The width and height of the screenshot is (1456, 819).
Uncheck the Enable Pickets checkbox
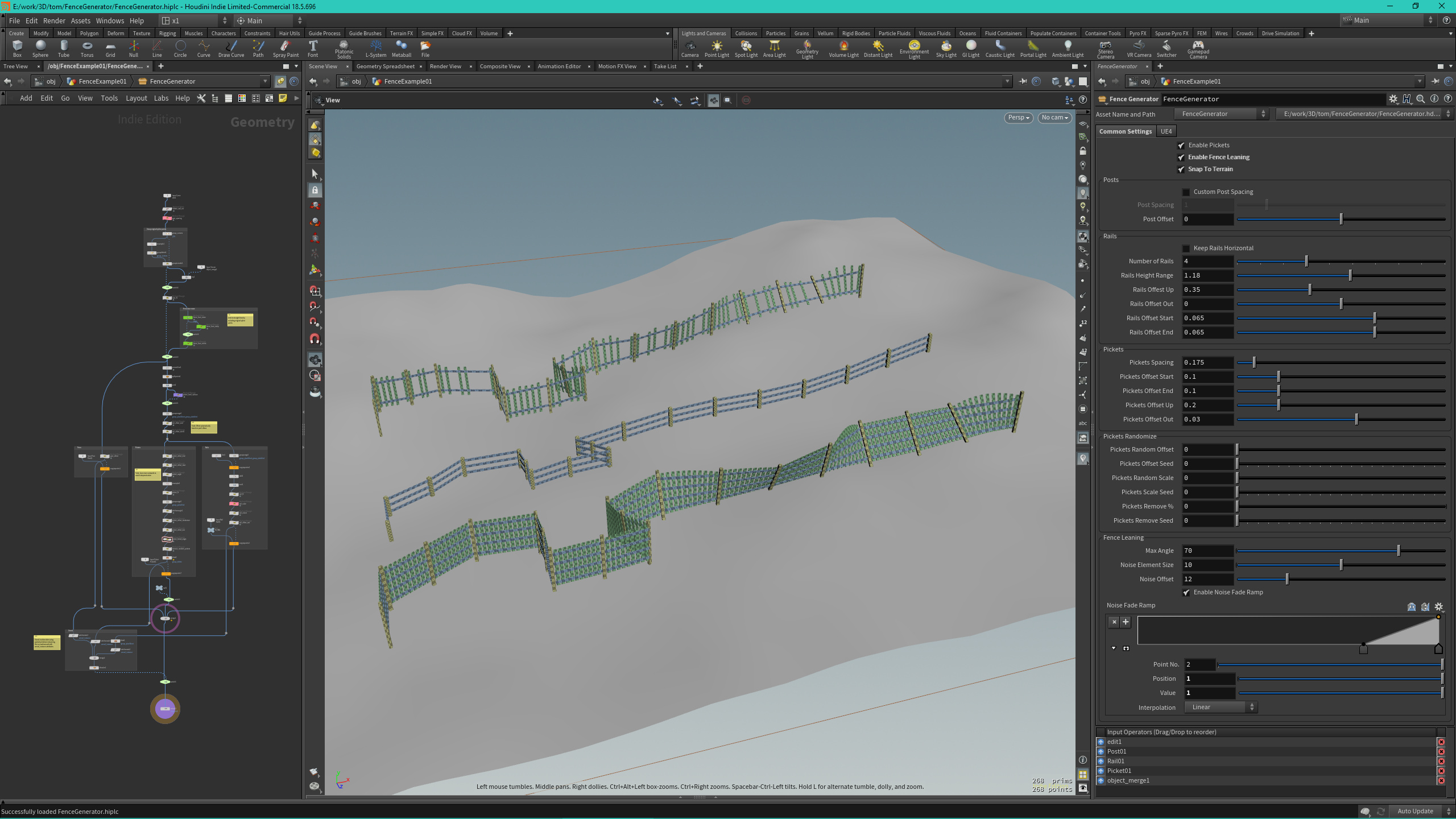[1182, 145]
